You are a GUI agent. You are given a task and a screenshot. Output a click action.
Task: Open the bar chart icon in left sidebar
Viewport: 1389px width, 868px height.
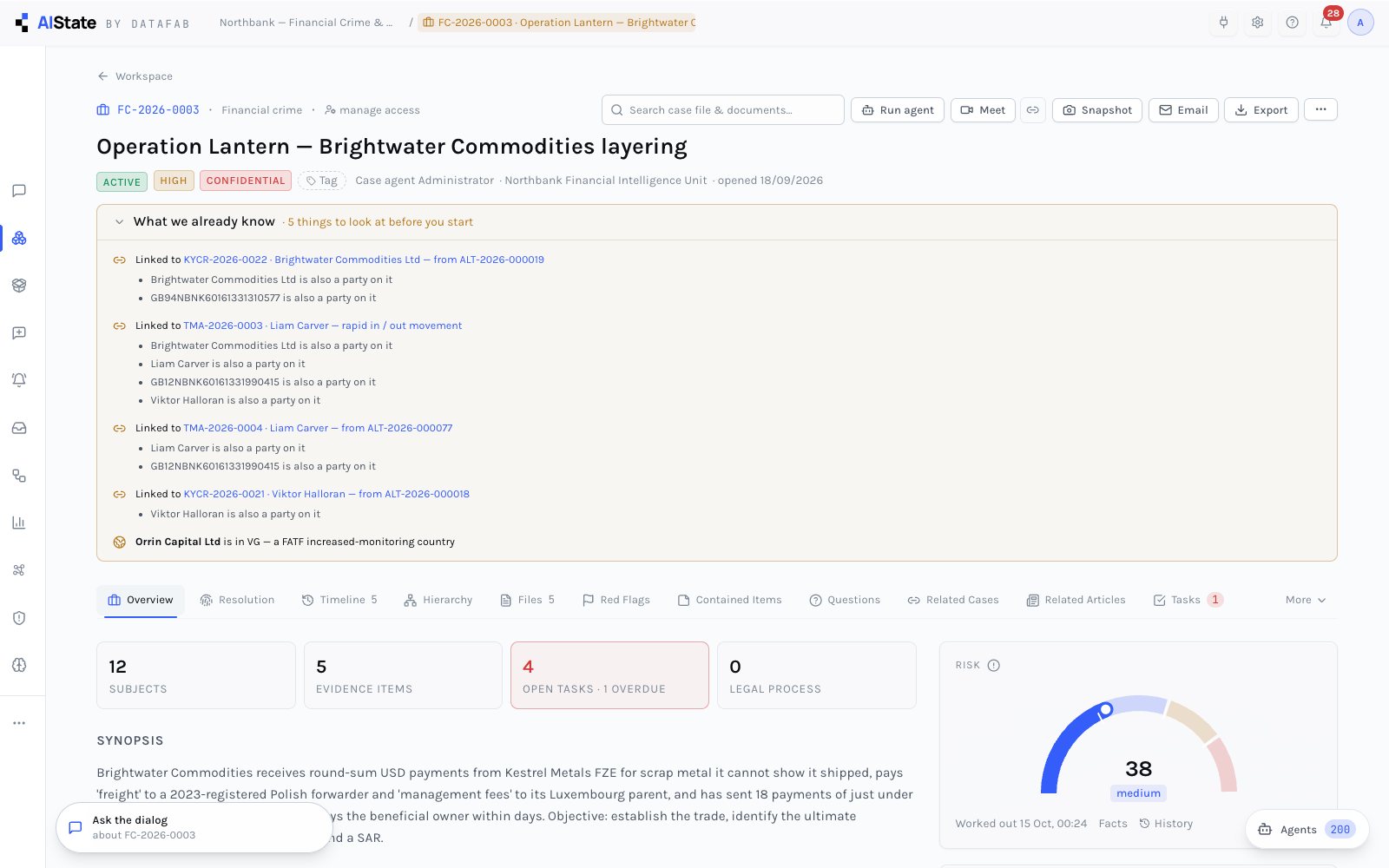coord(19,523)
